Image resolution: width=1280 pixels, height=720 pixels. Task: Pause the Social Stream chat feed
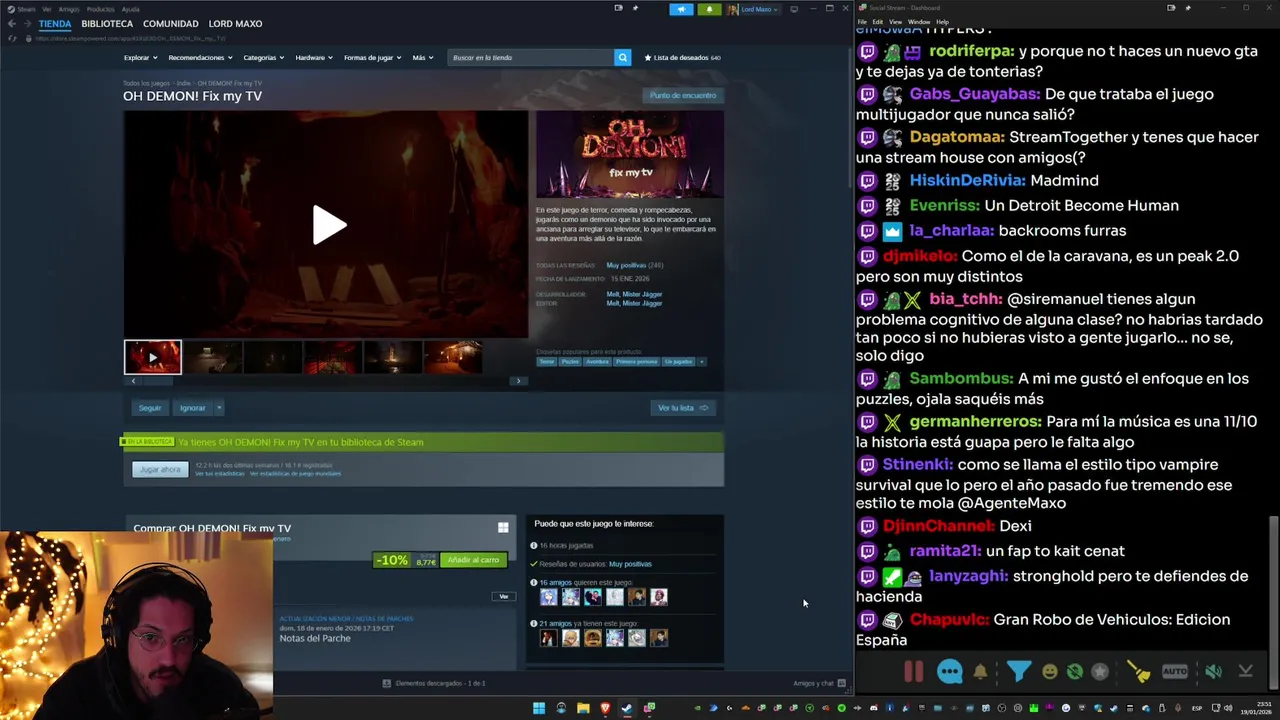[x=913, y=672]
